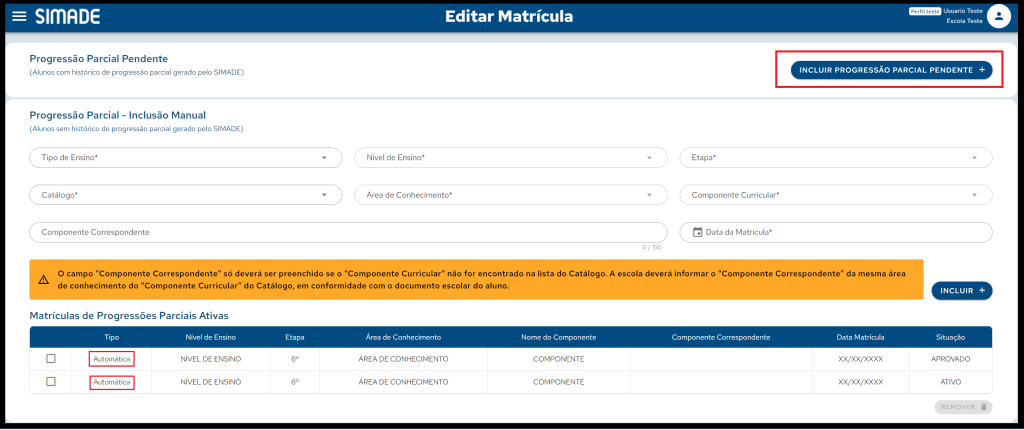
Task: Expand the Etapa dropdown
Action: (835, 158)
